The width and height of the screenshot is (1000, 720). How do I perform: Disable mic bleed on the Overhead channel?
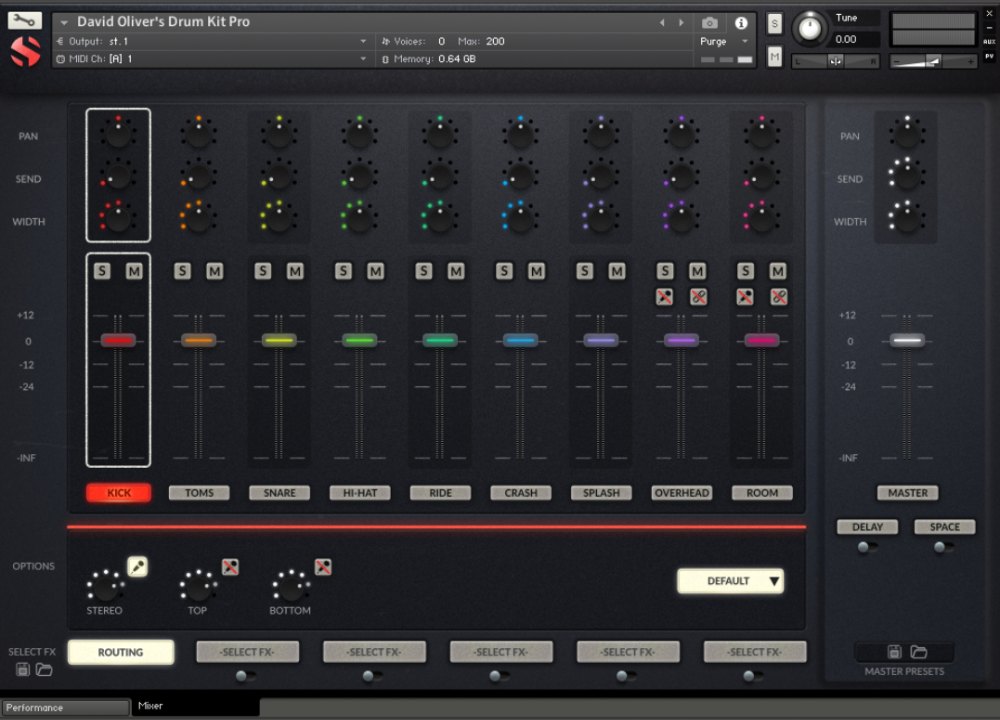[663, 296]
